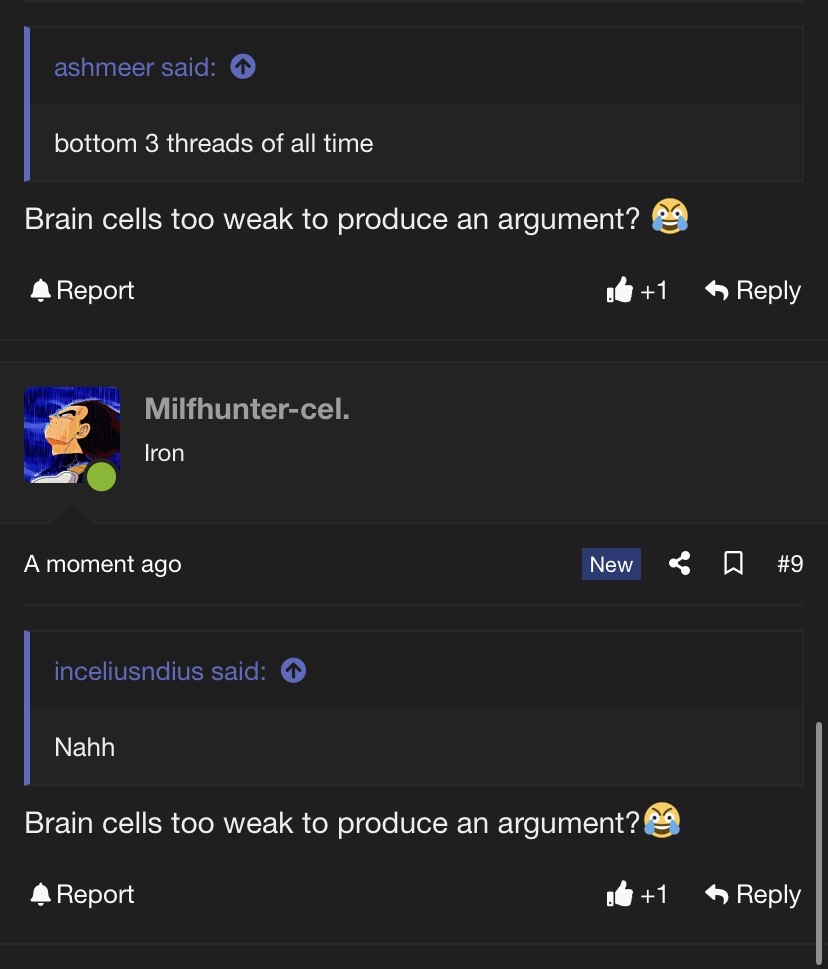Click bell icon Report under upper post
Image resolution: width=828 pixels, height=969 pixels.
(x=82, y=290)
